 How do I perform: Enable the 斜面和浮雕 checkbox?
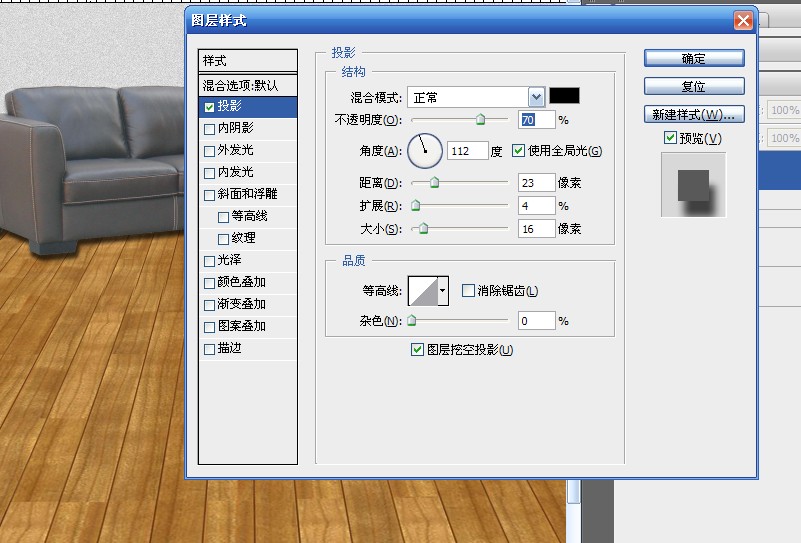[209, 195]
